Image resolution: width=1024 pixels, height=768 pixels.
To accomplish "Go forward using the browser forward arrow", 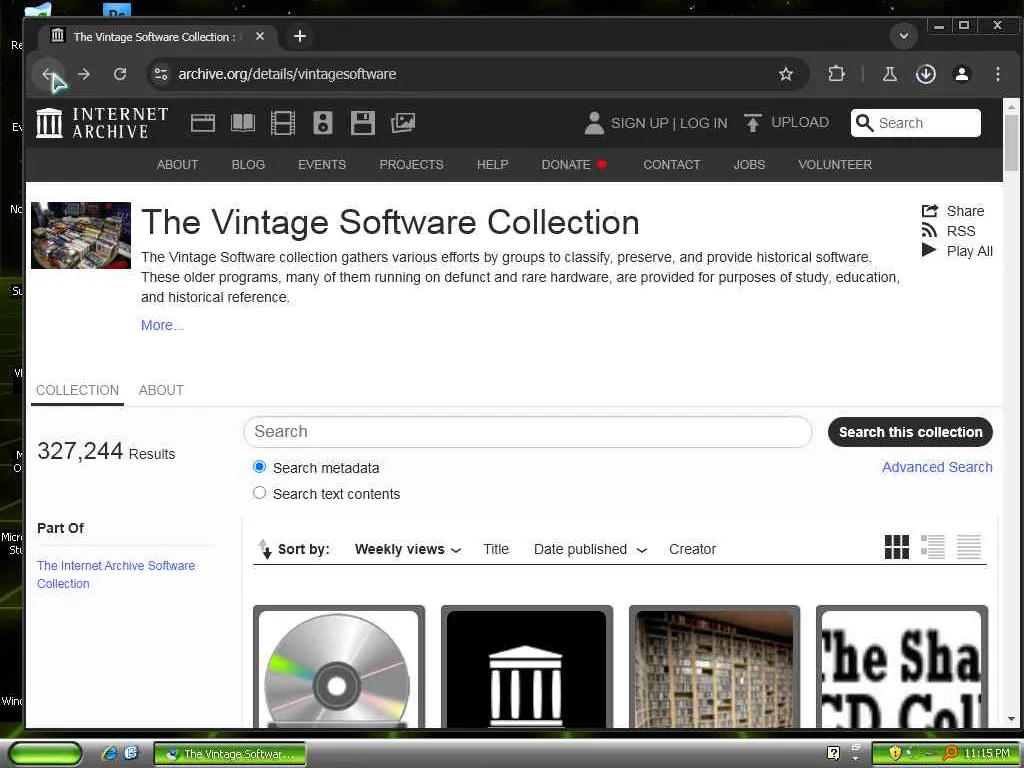I will point(84,74).
